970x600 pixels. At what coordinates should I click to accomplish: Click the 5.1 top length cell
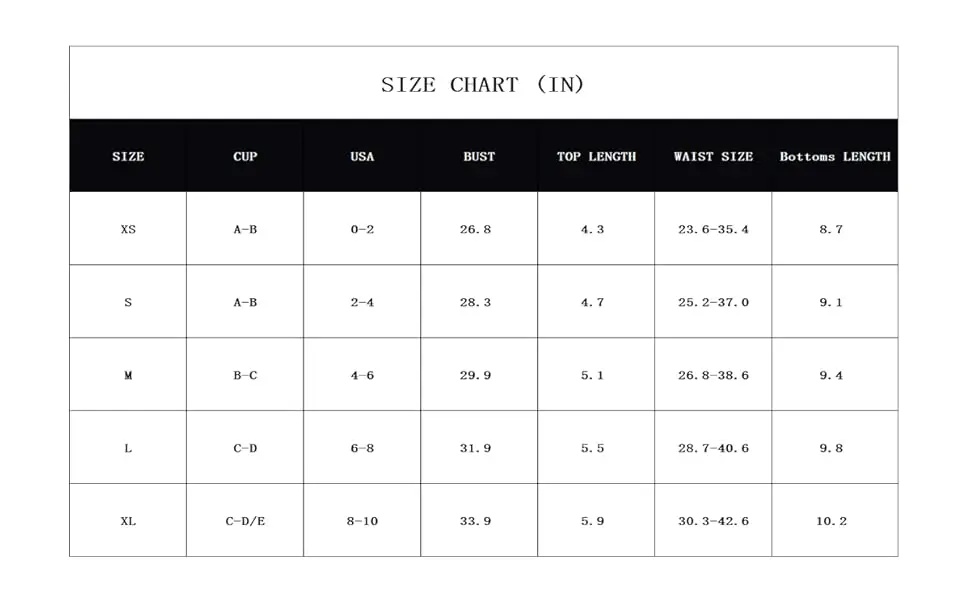click(x=592, y=375)
